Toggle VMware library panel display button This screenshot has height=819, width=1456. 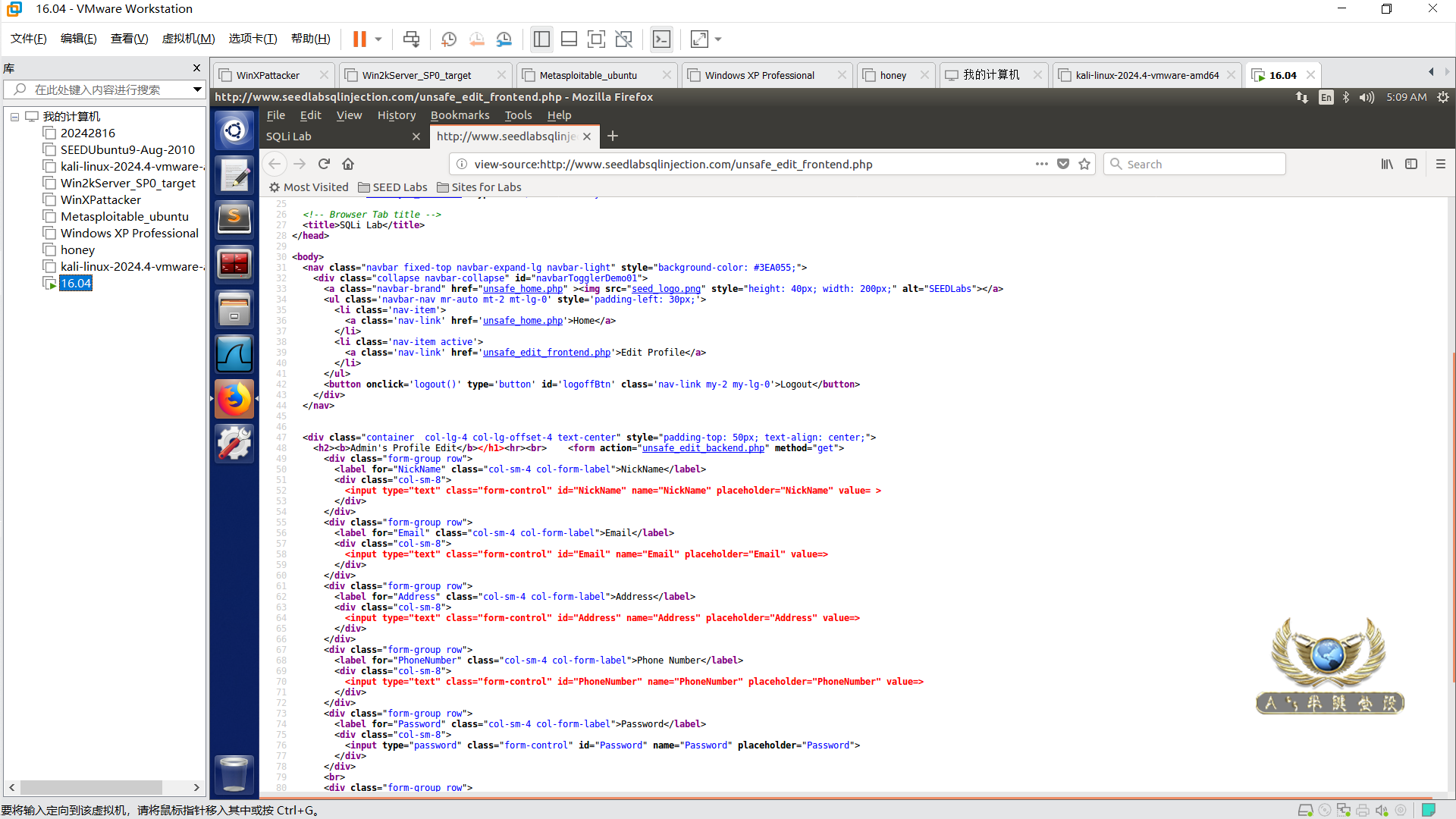click(x=541, y=39)
